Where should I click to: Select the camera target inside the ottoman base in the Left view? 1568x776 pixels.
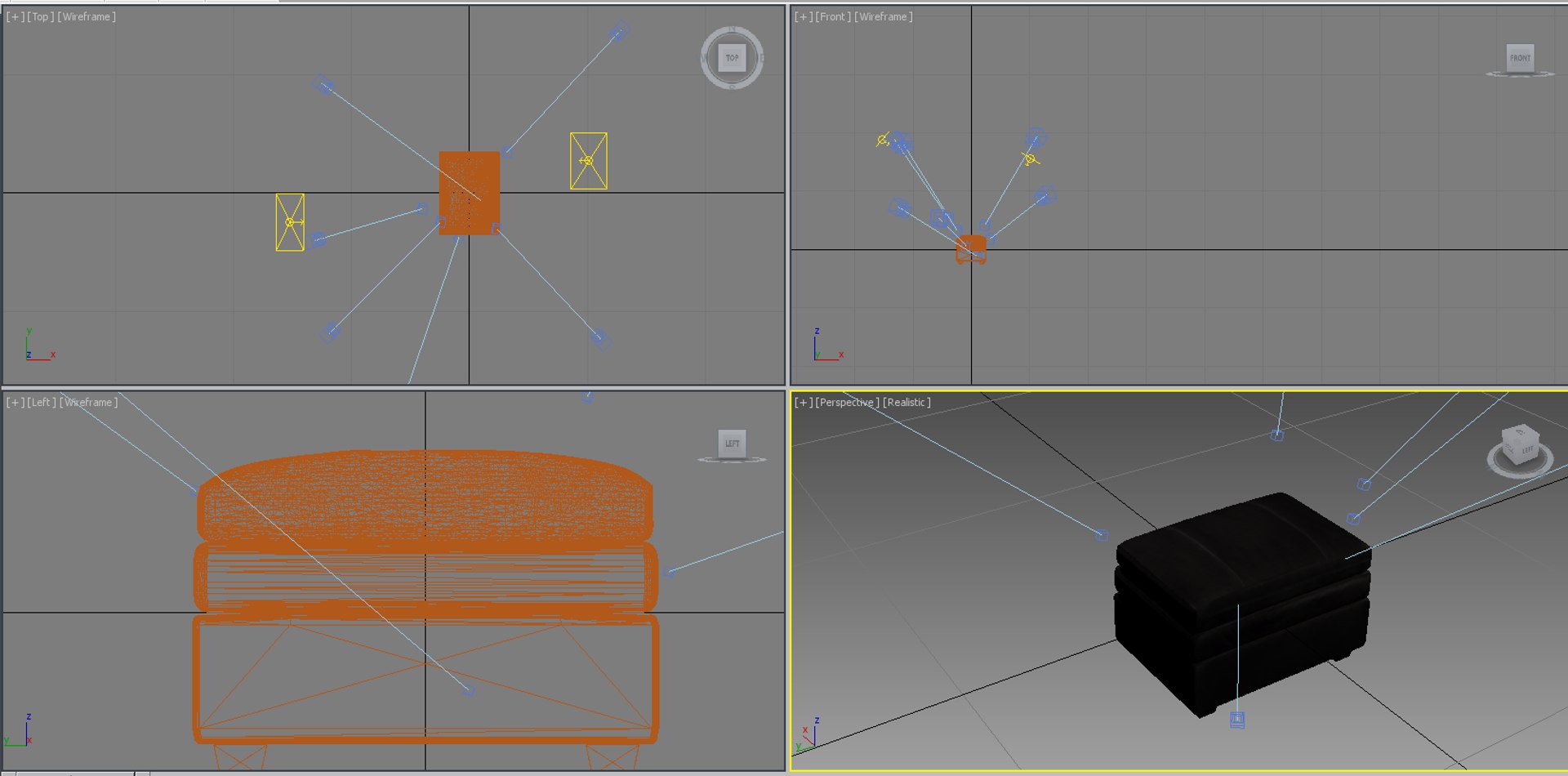469,691
